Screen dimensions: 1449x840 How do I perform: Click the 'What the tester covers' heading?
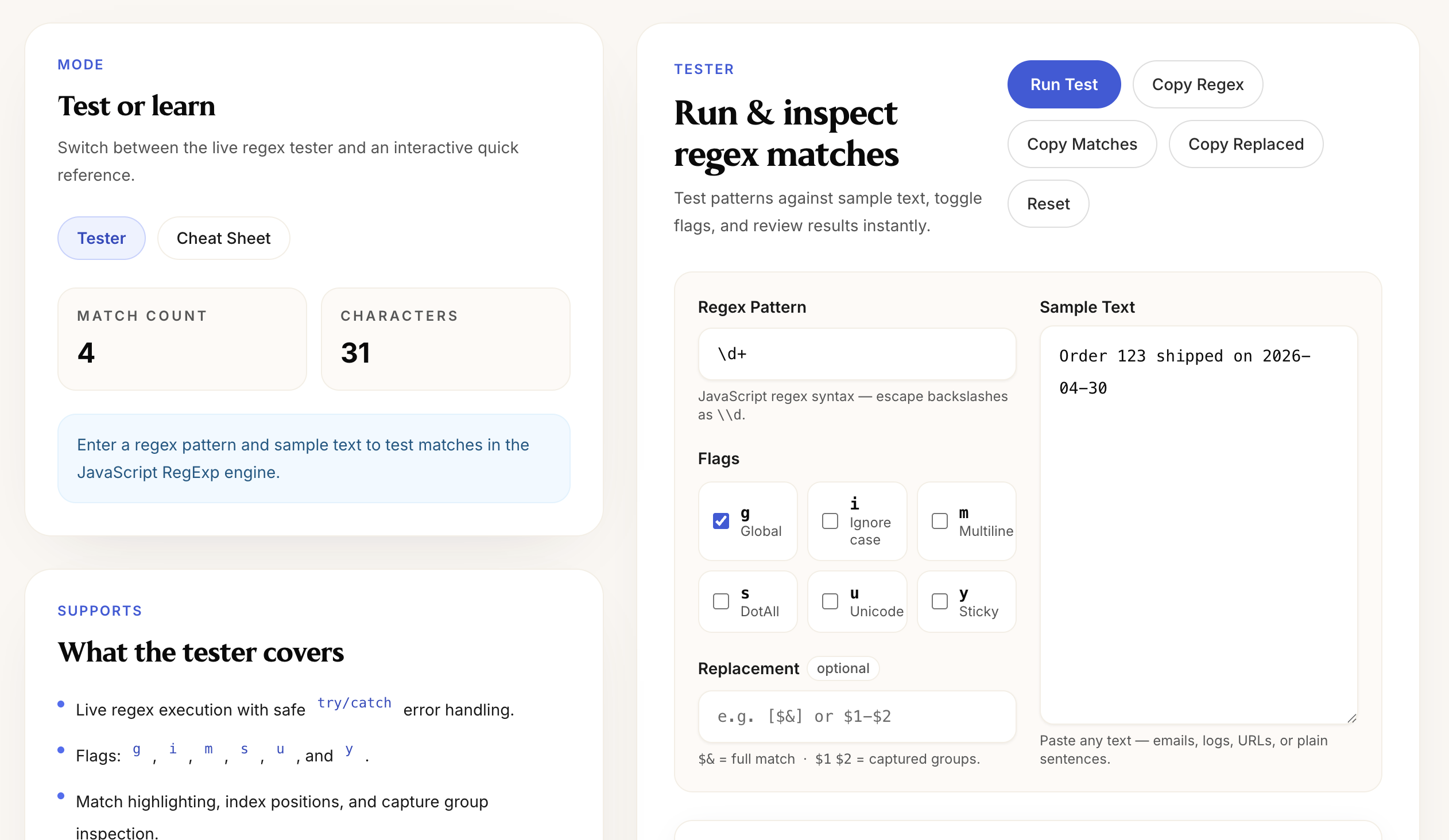[201, 652]
